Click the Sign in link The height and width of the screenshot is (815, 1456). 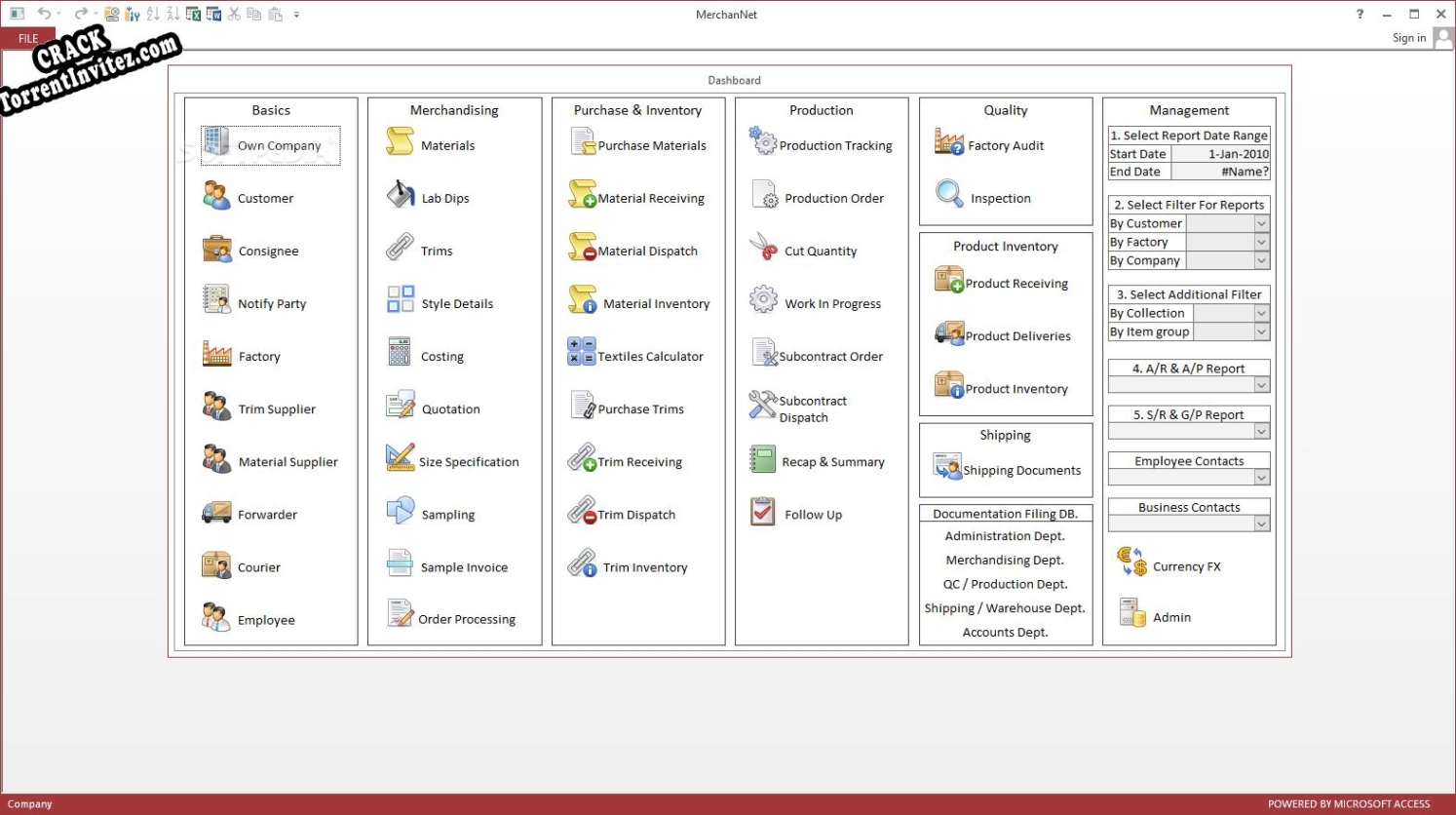pos(1408,37)
